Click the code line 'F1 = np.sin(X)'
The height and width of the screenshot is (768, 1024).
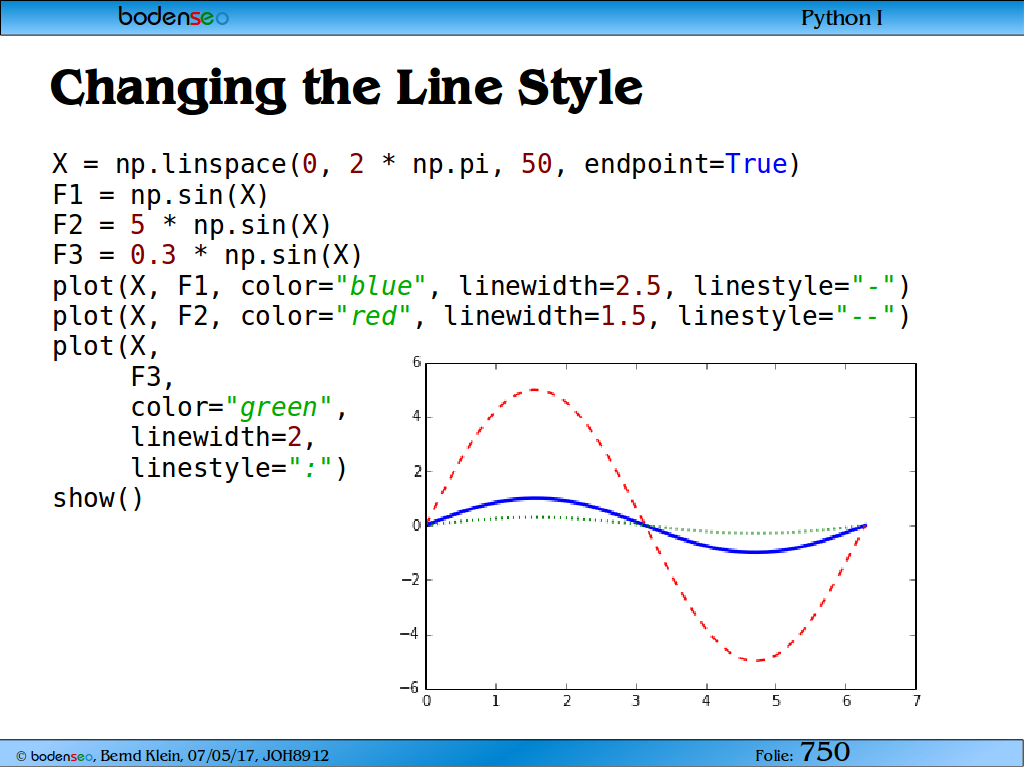coord(161,195)
